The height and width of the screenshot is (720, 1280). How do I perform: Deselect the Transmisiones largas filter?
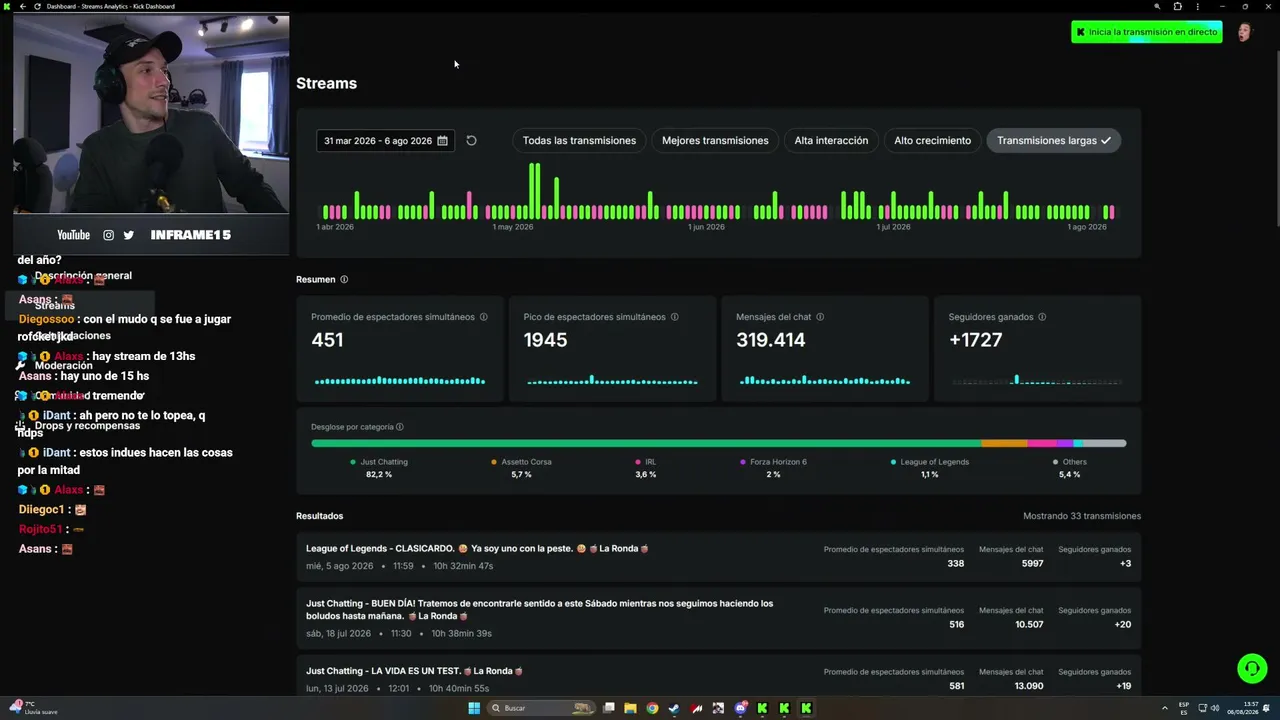[x=1054, y=141]
